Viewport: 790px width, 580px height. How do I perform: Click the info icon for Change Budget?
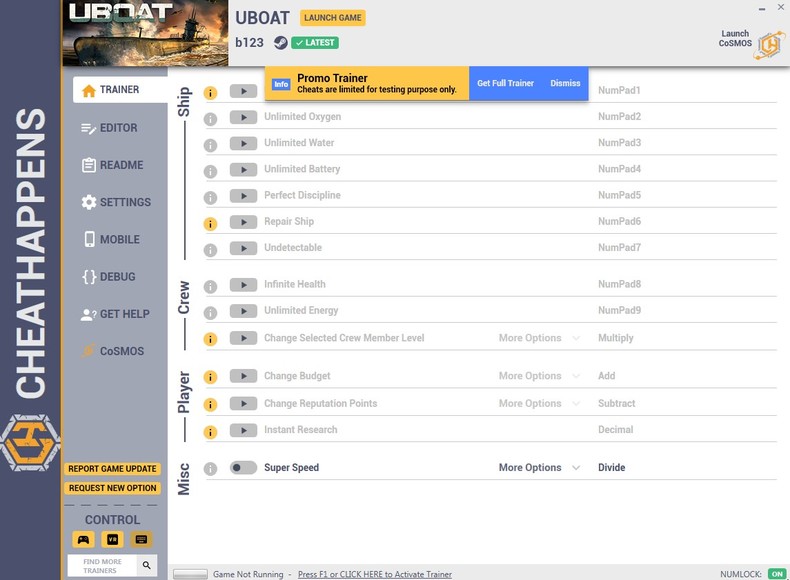(210, 377)
